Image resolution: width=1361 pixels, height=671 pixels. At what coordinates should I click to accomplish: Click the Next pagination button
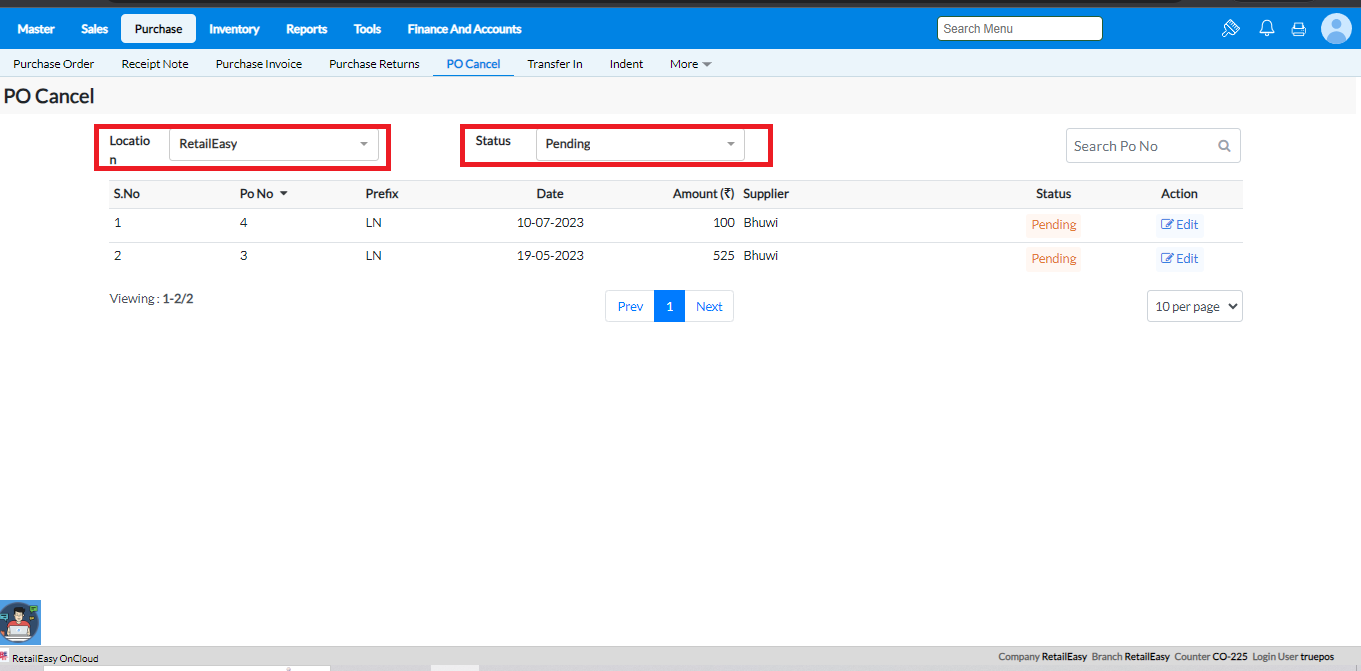(709, 306)
